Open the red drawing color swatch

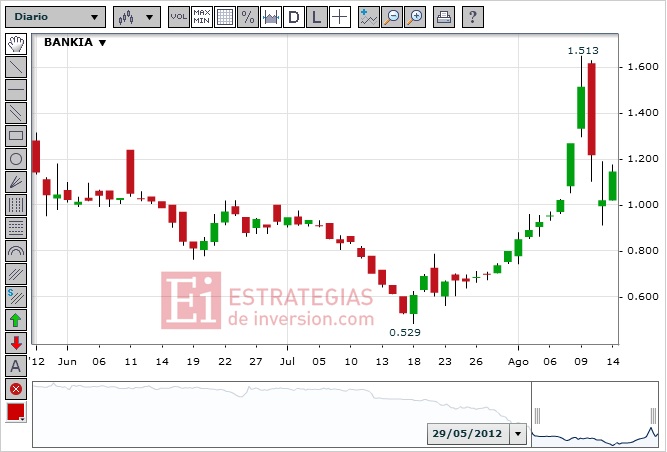click(x=16, y=412)
